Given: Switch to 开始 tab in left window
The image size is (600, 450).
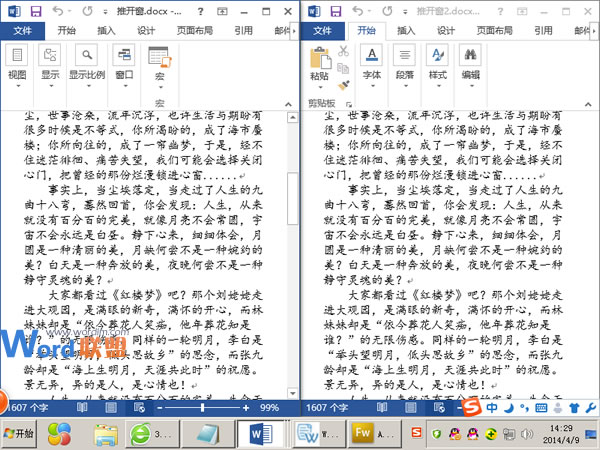Looking at the screenshot, I should point(67,30).
